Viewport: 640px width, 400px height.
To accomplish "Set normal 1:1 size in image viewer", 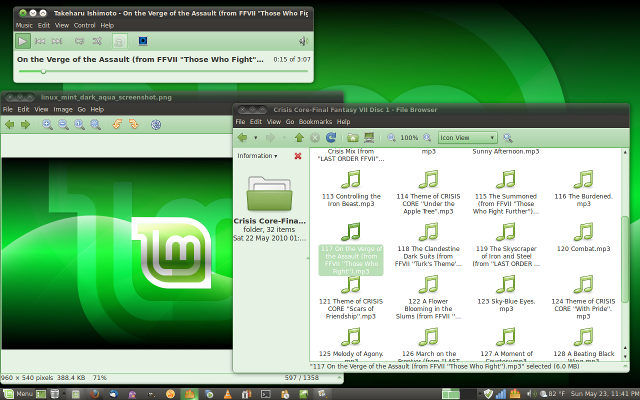I will [x=79, y=124].
